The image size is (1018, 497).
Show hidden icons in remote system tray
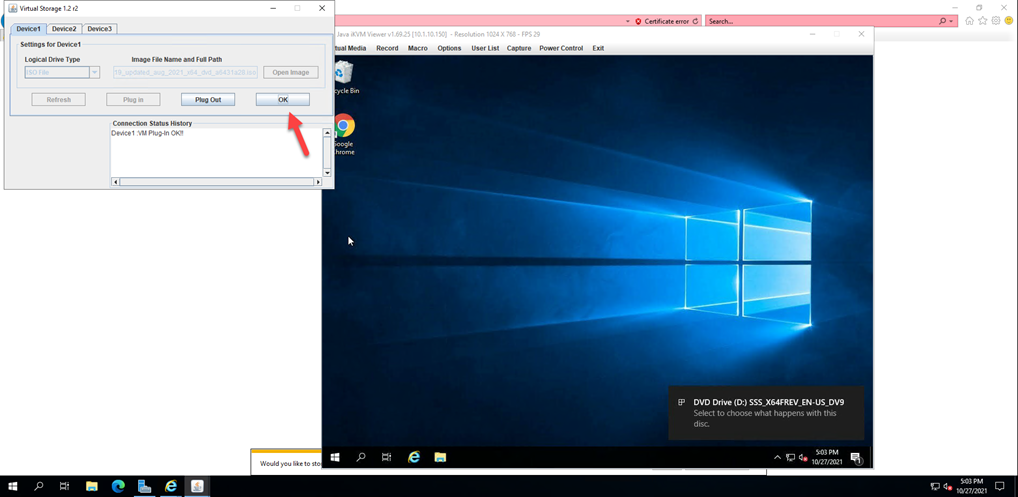777,458
